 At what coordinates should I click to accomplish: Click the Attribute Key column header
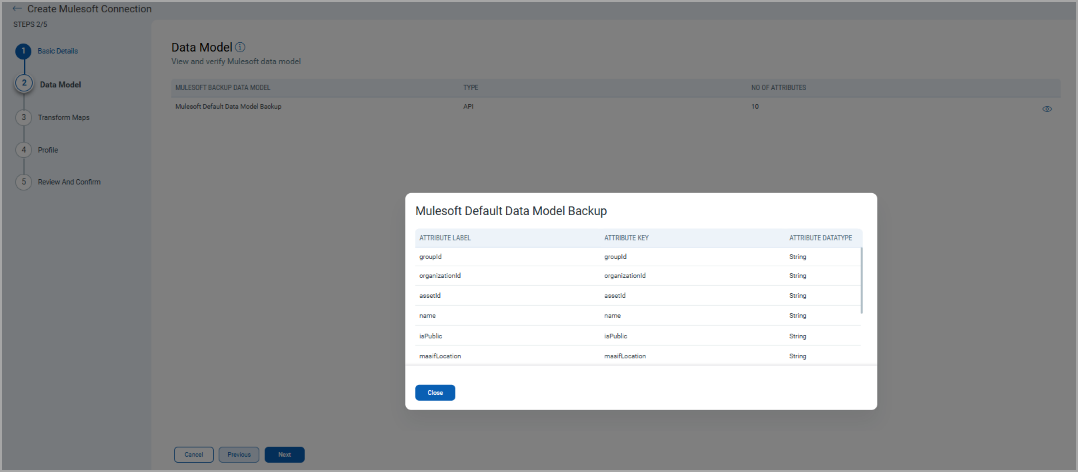(x=626, y=238)
